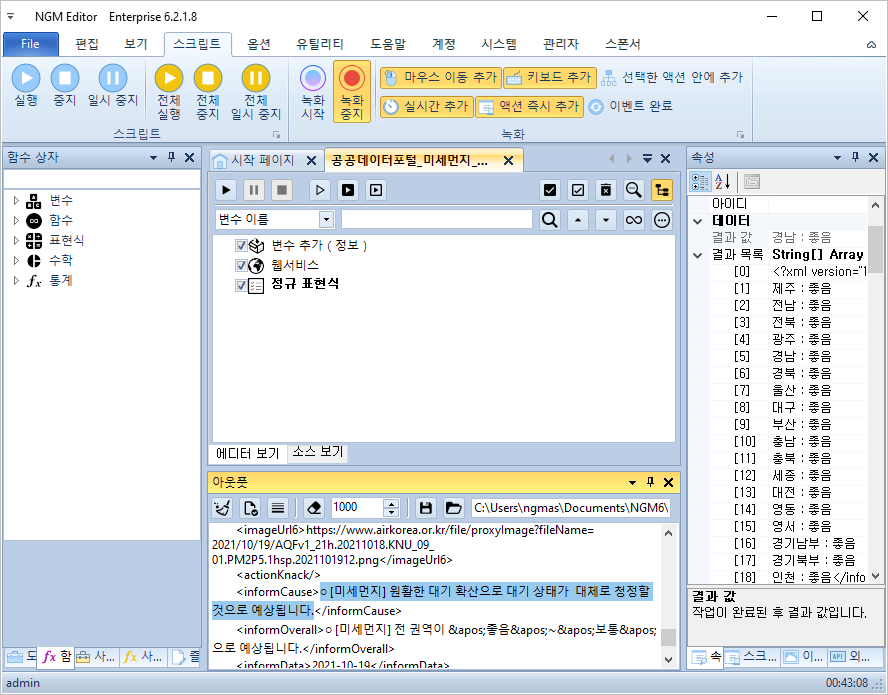Click the magnifier zoom icon in editor toolbar
Viewport: 888px width, 695px height.
click(x=633, y=190)
